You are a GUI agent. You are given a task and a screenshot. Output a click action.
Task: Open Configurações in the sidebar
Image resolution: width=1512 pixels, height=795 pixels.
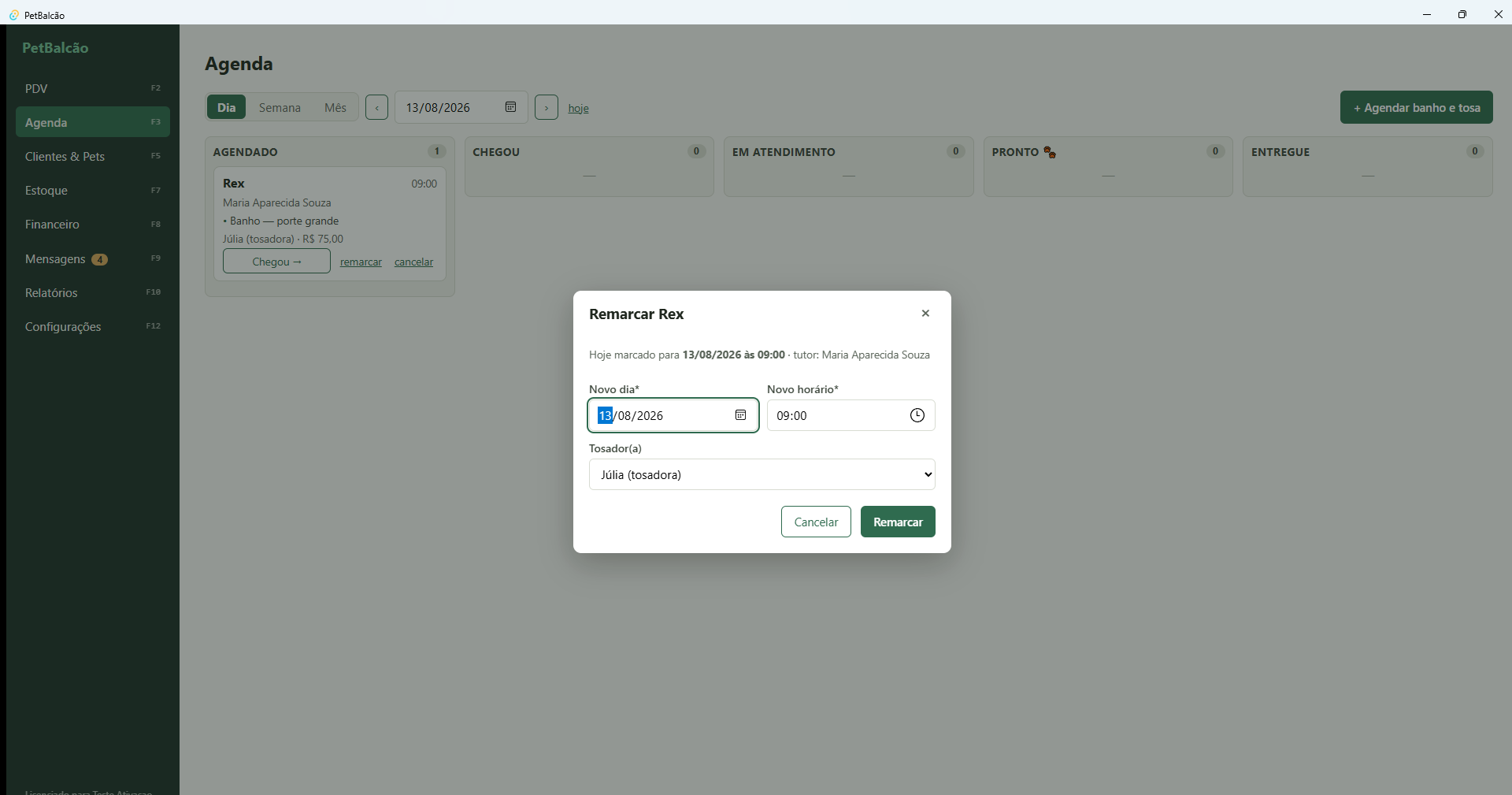(93, 326)
